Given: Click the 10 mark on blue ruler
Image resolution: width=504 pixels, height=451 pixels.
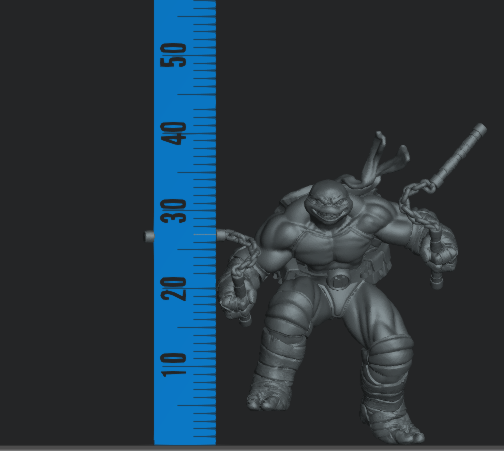Looking at the screenshot, I should (x=173, y=365).
